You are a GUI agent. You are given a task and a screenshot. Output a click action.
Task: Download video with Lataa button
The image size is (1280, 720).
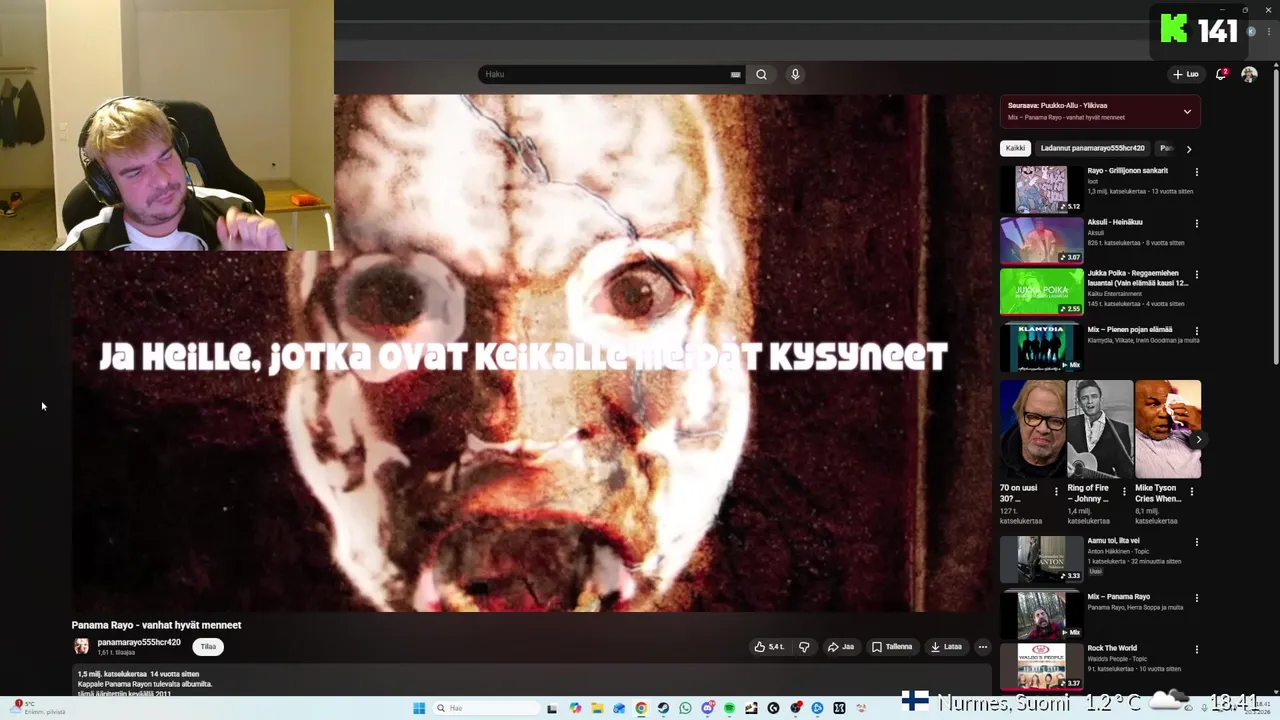pos(946,647)
